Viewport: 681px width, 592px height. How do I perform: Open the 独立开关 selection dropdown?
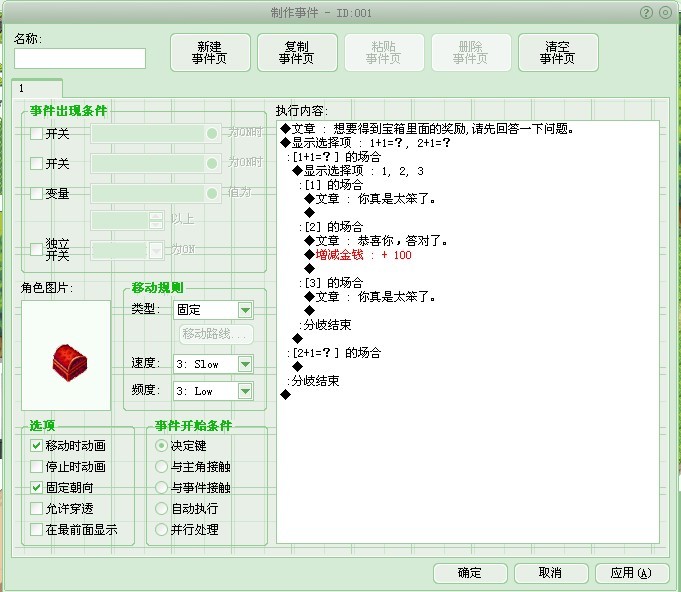coord(128,250)
